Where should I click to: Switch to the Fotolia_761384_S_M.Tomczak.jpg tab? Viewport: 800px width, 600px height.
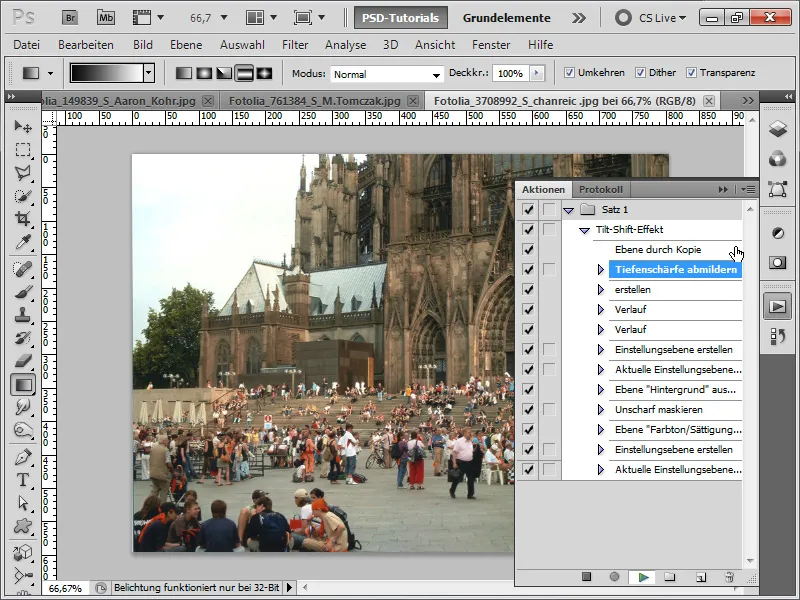tap(314, 101)
